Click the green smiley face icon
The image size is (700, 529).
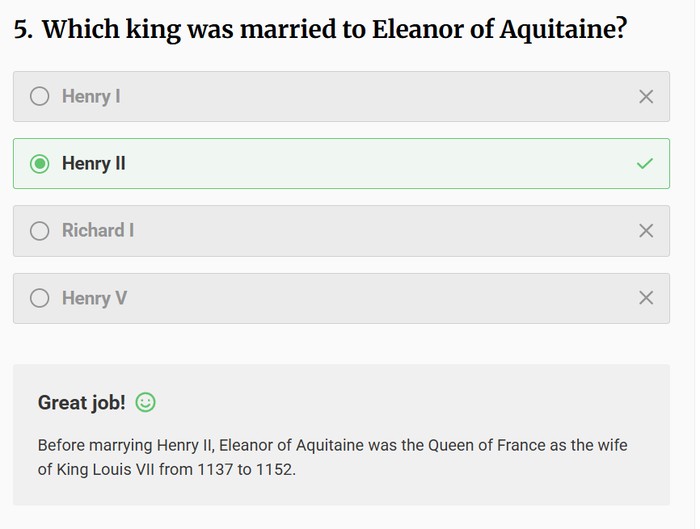click(146, 403)
